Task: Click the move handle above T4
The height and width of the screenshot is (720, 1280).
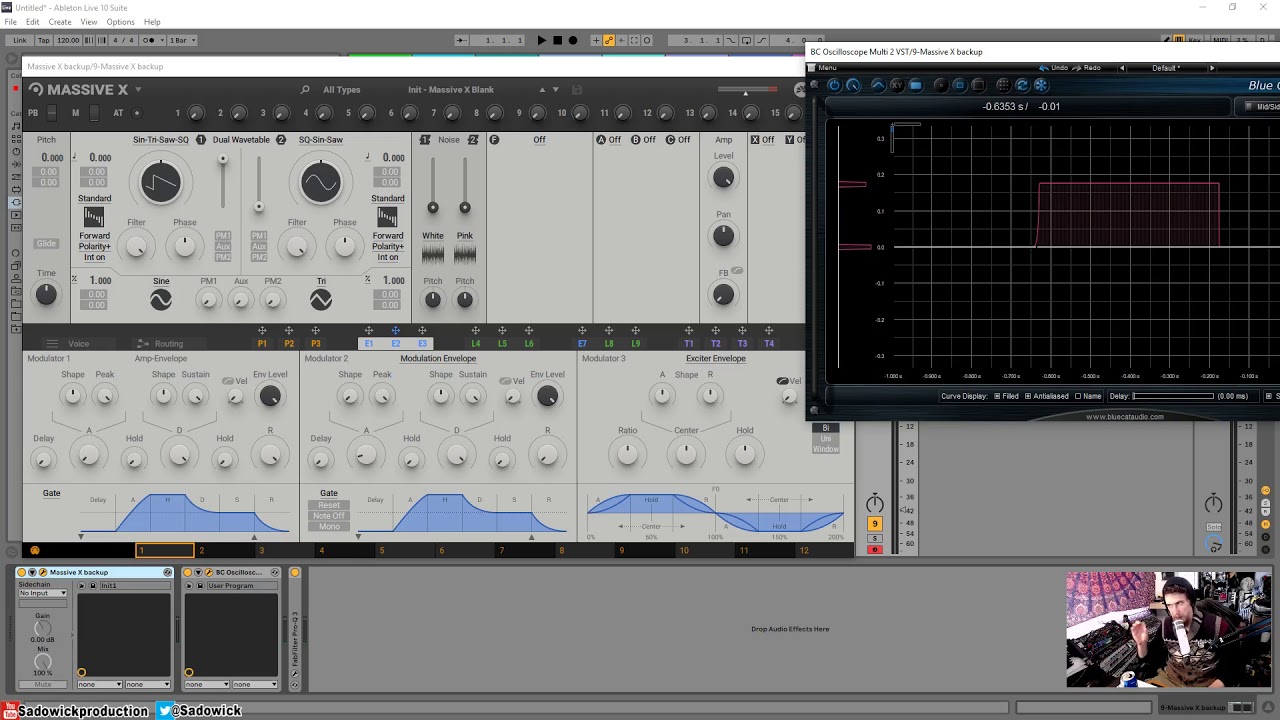Action: coord(769,331)
